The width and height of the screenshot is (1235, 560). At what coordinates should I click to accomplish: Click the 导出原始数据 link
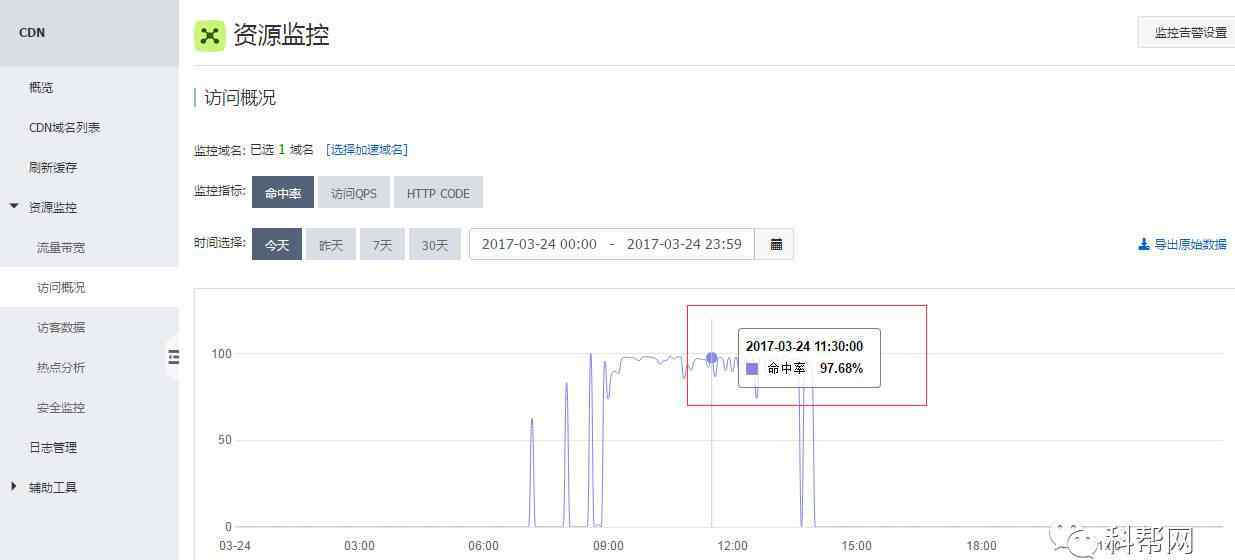[1190, 244]
